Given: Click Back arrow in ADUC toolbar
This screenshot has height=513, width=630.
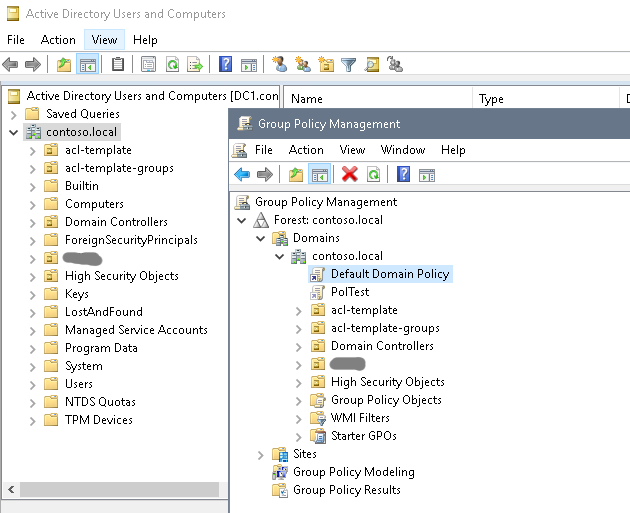Looking at the screenshot, I should tap(10, 64).
